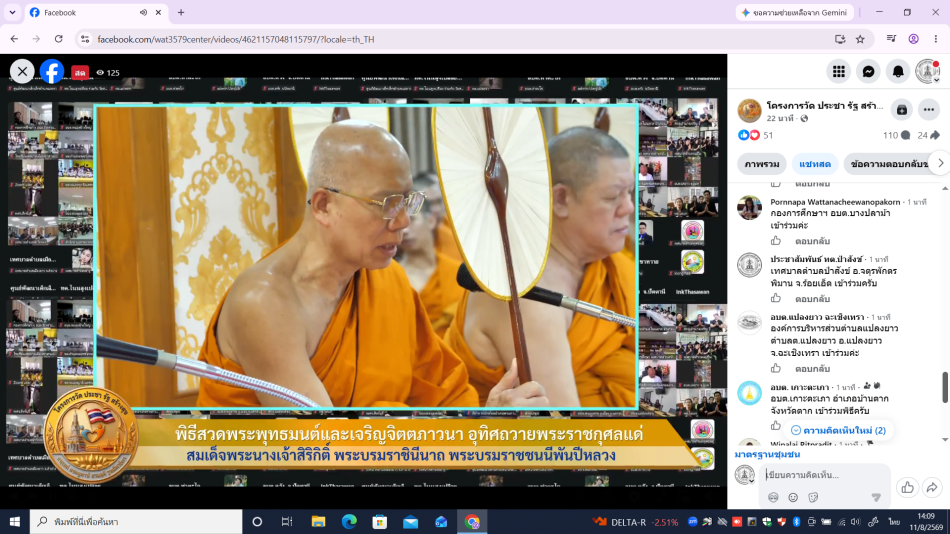Reload the page
The image size is (950, 534).
58,39
